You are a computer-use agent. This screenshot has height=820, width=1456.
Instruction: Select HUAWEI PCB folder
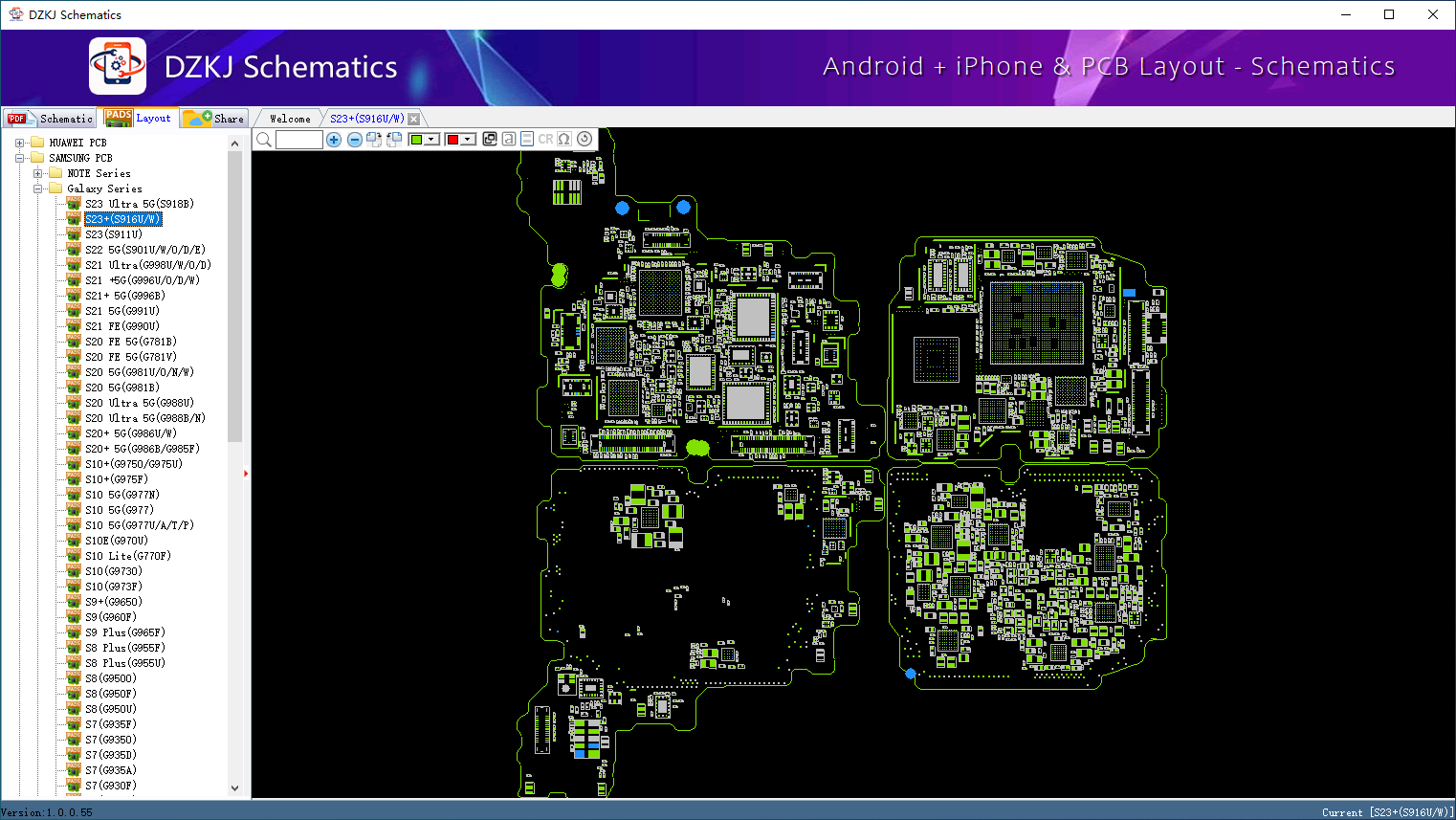[77, 143]
